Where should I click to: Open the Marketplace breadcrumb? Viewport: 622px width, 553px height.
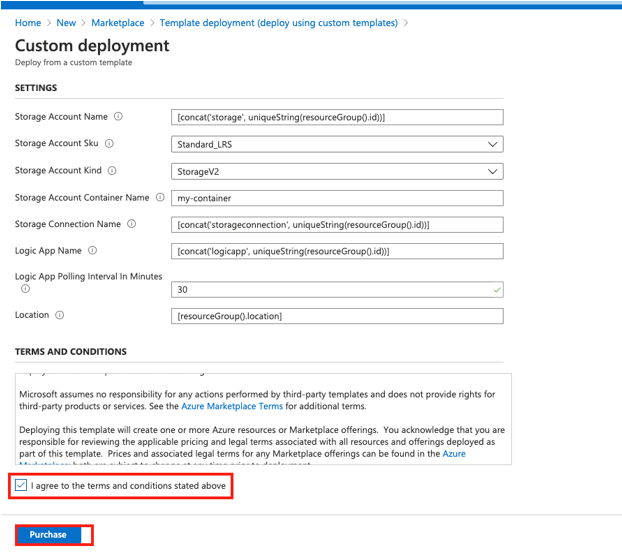(118, 23)
